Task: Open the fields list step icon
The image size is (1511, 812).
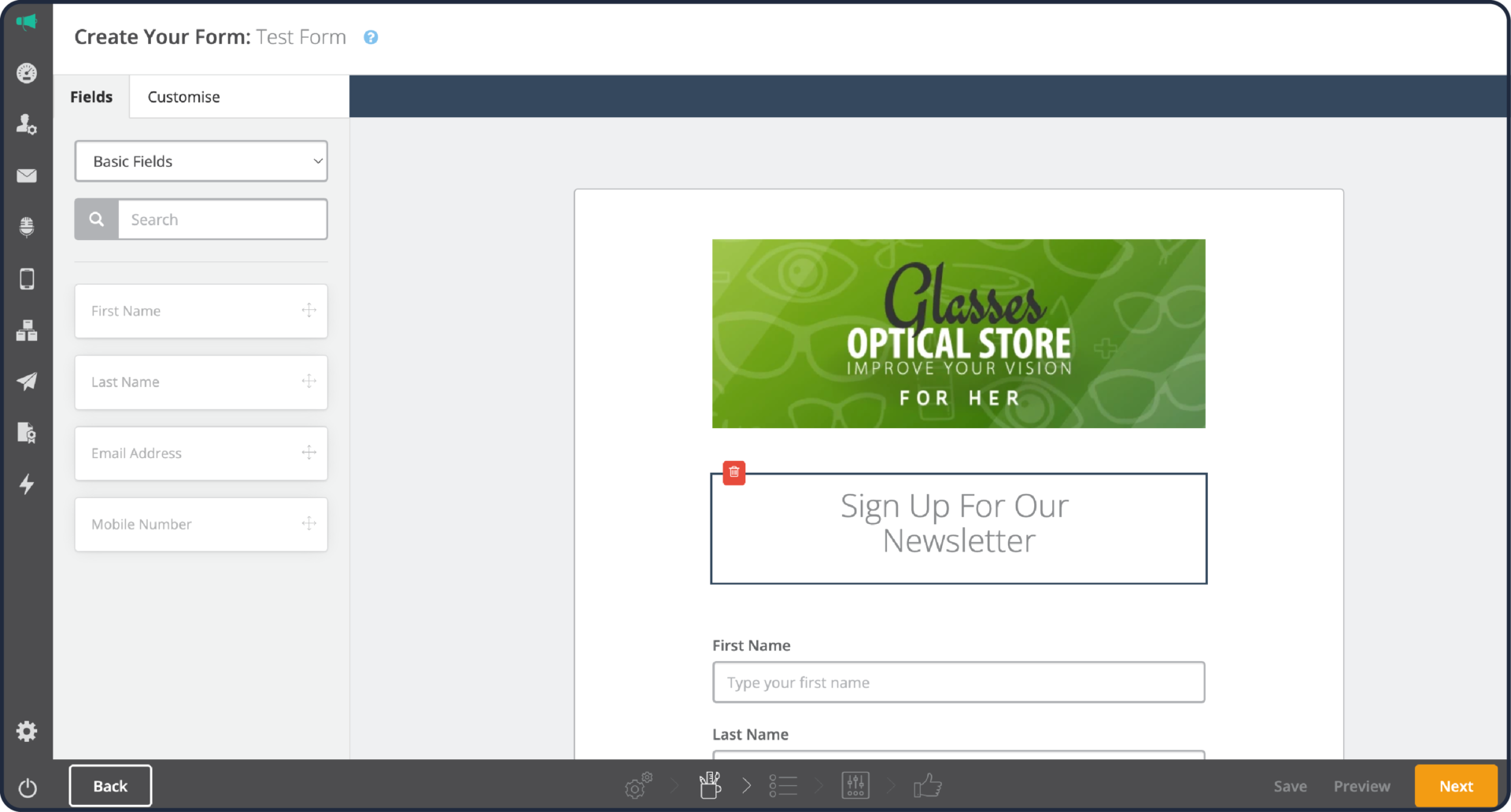Action: coord(783,785)
